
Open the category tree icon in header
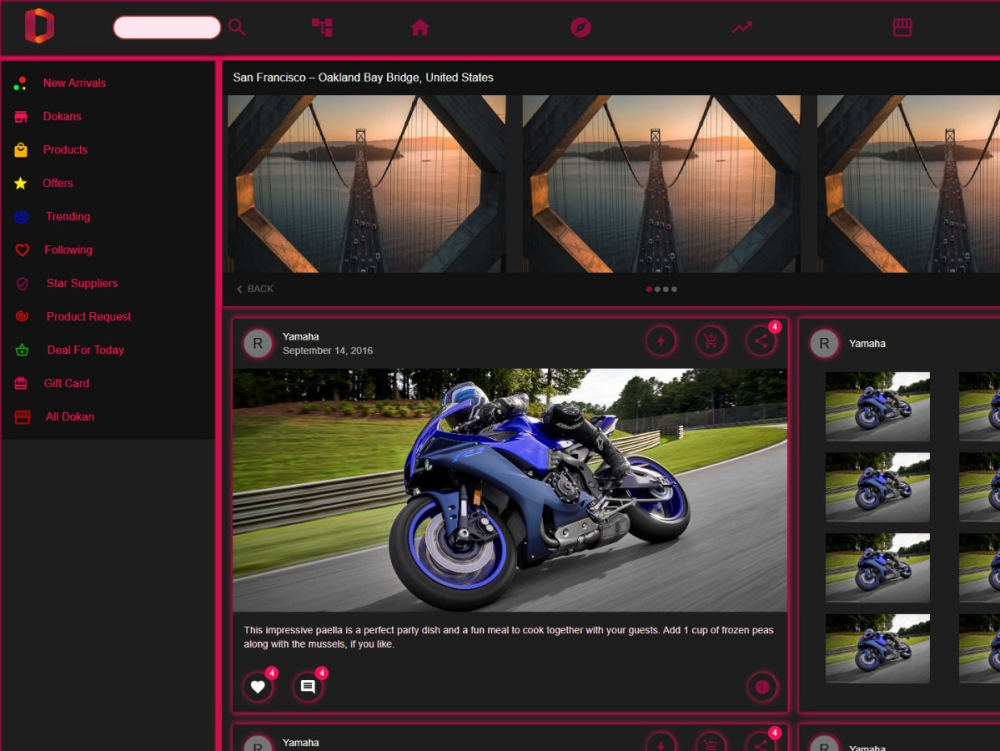point(322,27)
